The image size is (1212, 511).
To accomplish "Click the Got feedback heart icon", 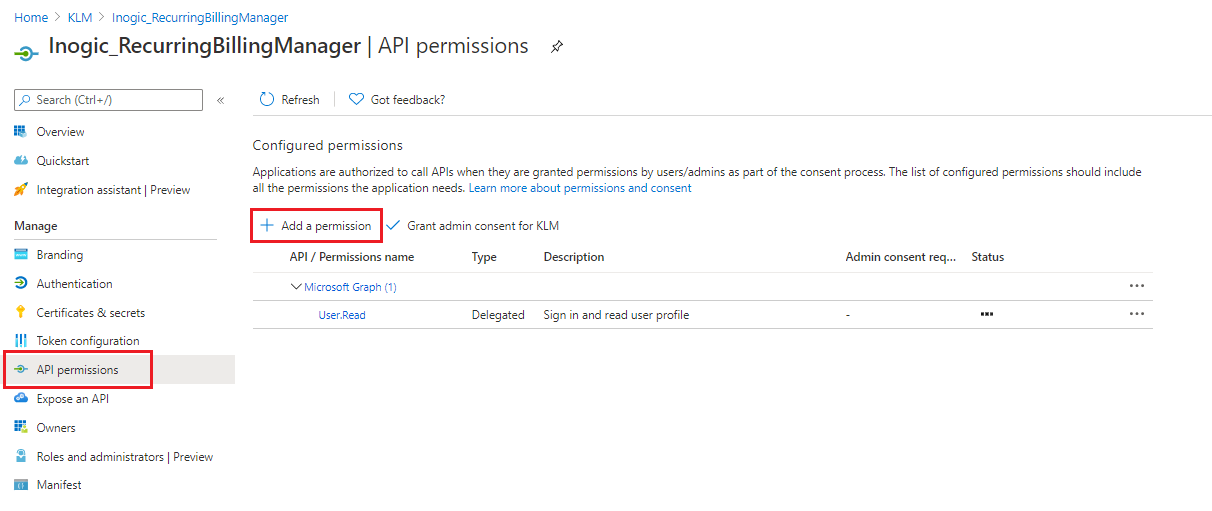I will (356, 99).
